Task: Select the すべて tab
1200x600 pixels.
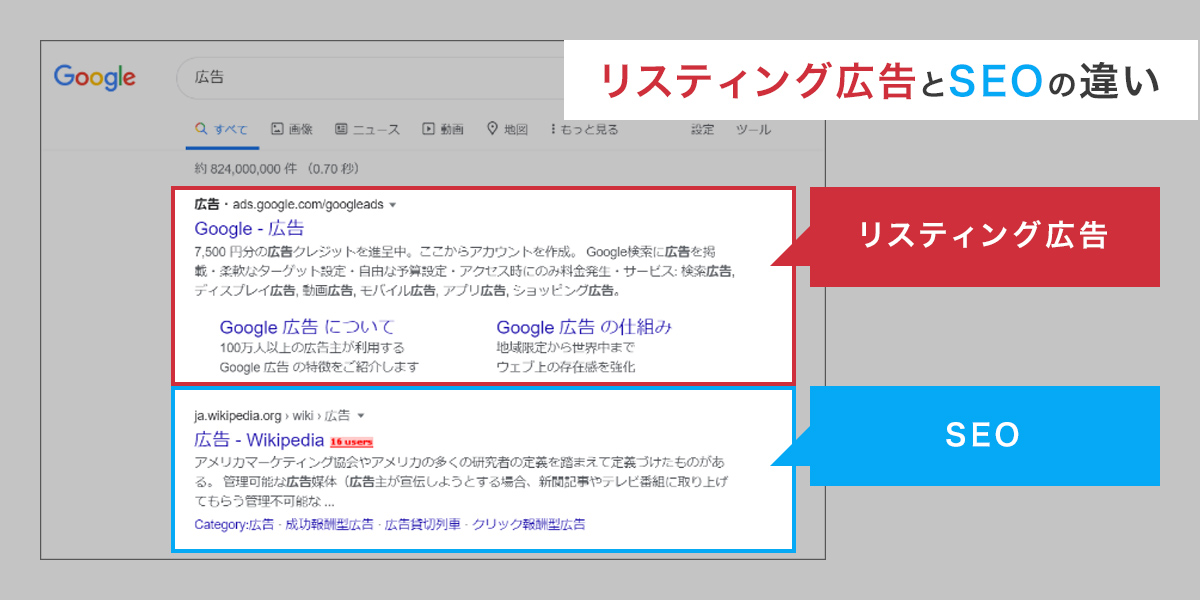Action: (221, 129)
